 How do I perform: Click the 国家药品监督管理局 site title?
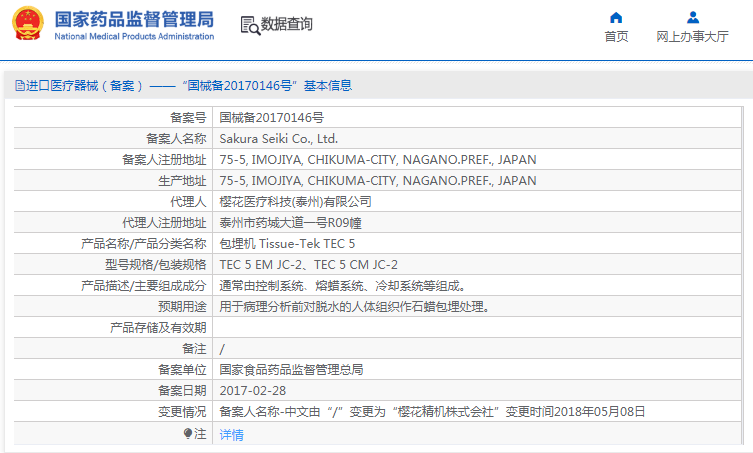(x=134, y=18)
